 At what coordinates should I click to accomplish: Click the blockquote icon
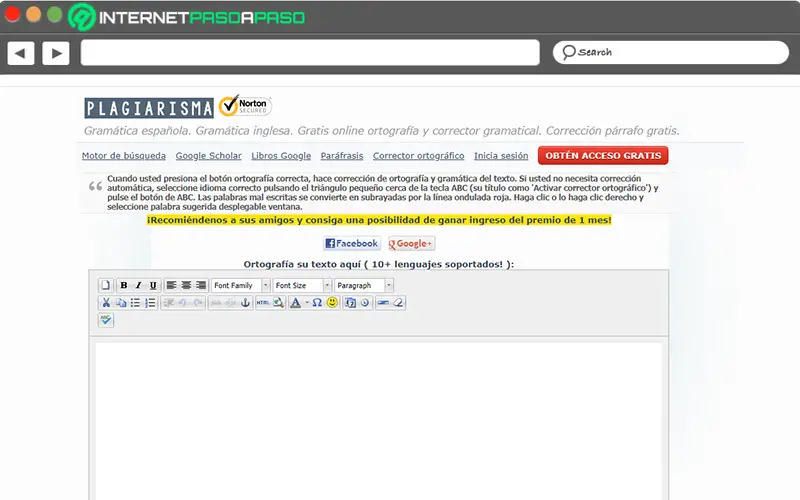tap(168, 303)
